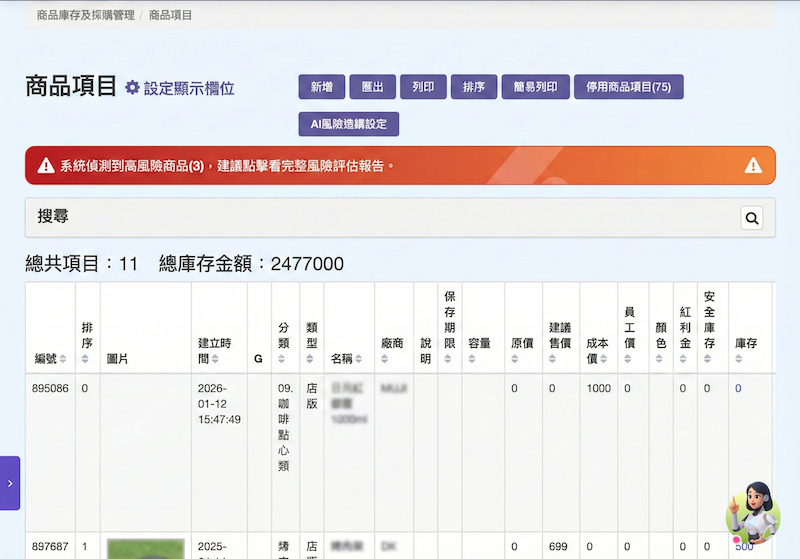Open the AI assistant avatar

click(x=753, y=513)
